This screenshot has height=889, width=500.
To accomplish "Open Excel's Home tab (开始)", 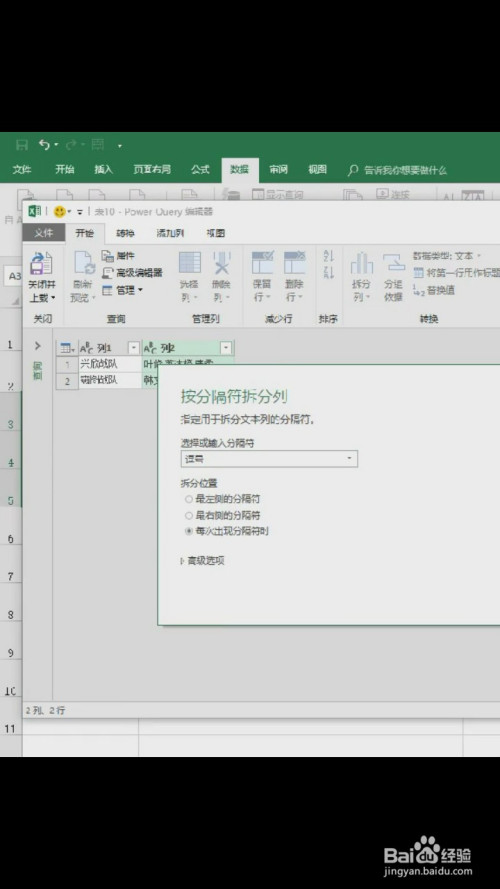I will [x=65, y=170].
